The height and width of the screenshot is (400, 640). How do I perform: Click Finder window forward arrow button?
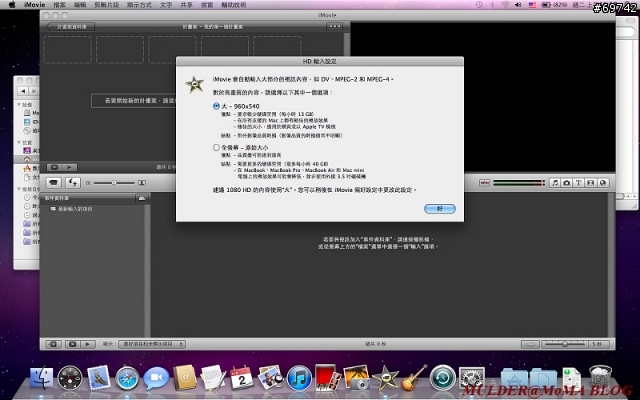pos(34,91)
